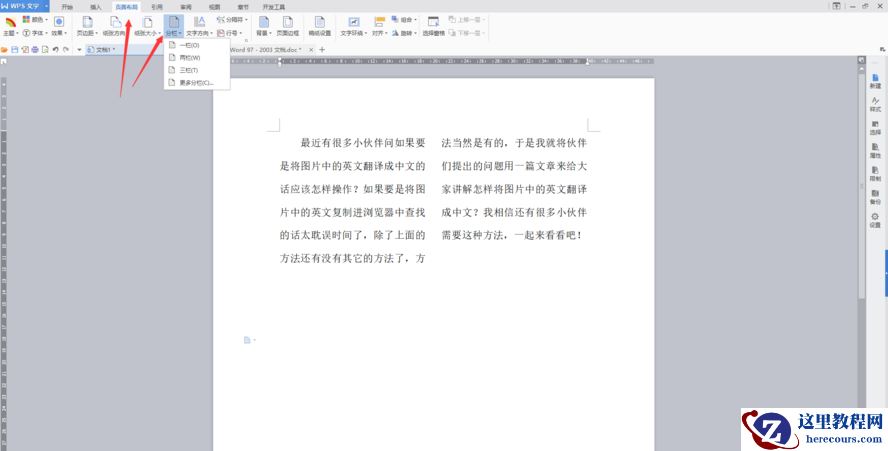Choose 两栏(W) from the columns menu
The height and width of the screenshot is (451, 888).
coord(197,58)
